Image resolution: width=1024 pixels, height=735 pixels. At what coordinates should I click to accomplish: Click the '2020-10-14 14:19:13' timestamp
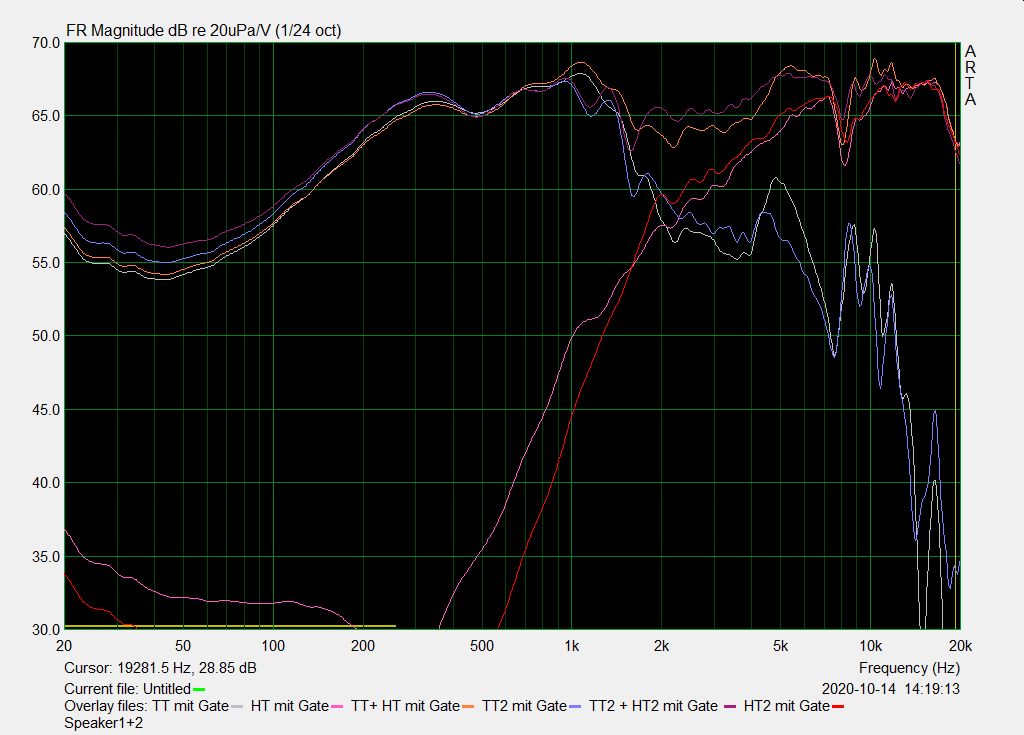(x=891, y=689)
